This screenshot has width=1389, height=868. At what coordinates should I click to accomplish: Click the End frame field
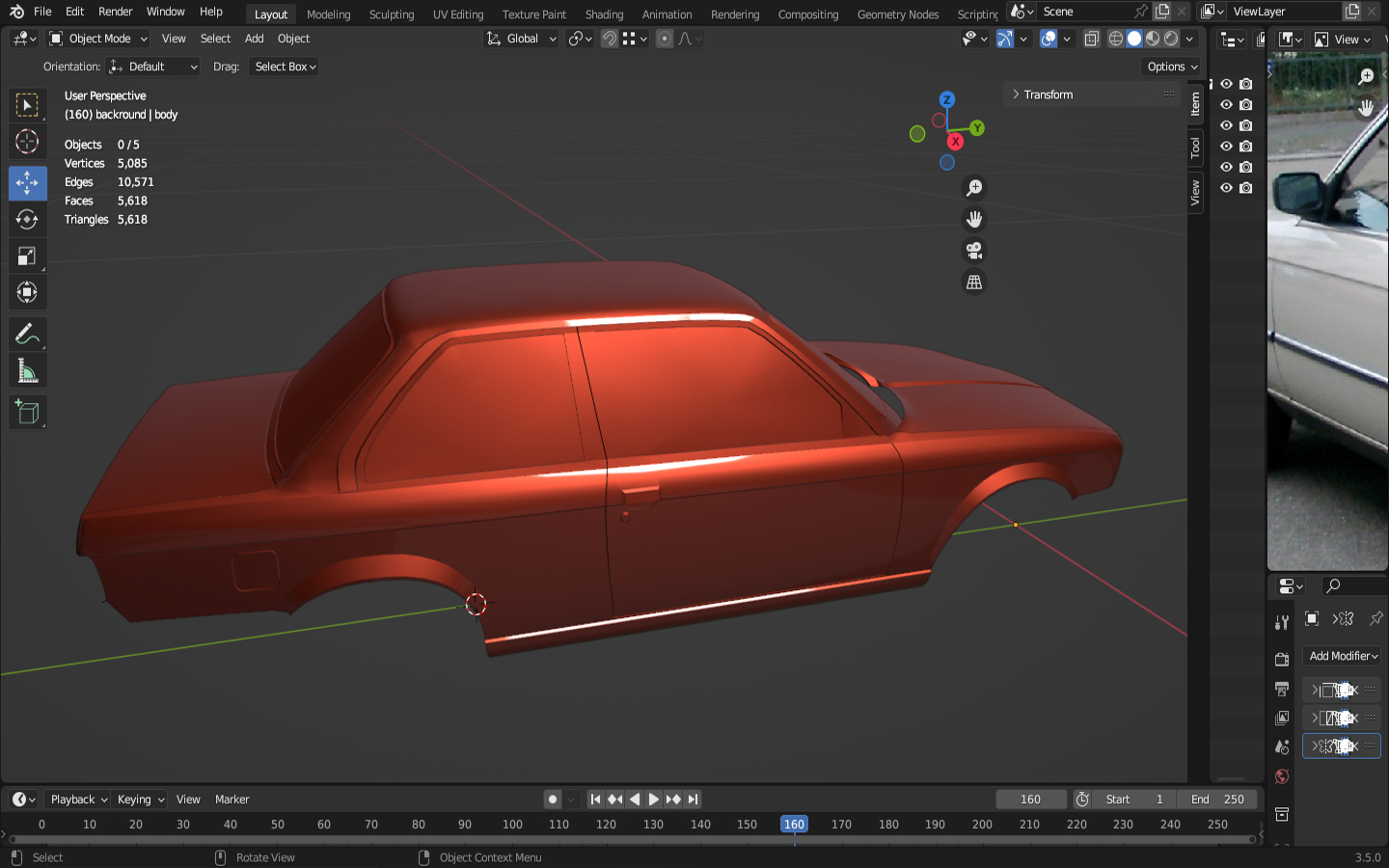click(1219, 800)
